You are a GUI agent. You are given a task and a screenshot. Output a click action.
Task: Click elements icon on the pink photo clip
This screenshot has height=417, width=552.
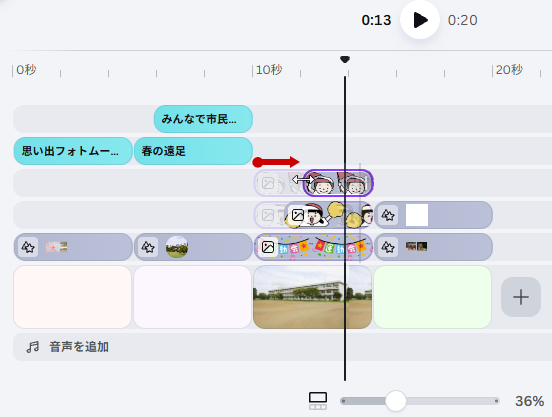pyautogui.click(x=28, y=247)
